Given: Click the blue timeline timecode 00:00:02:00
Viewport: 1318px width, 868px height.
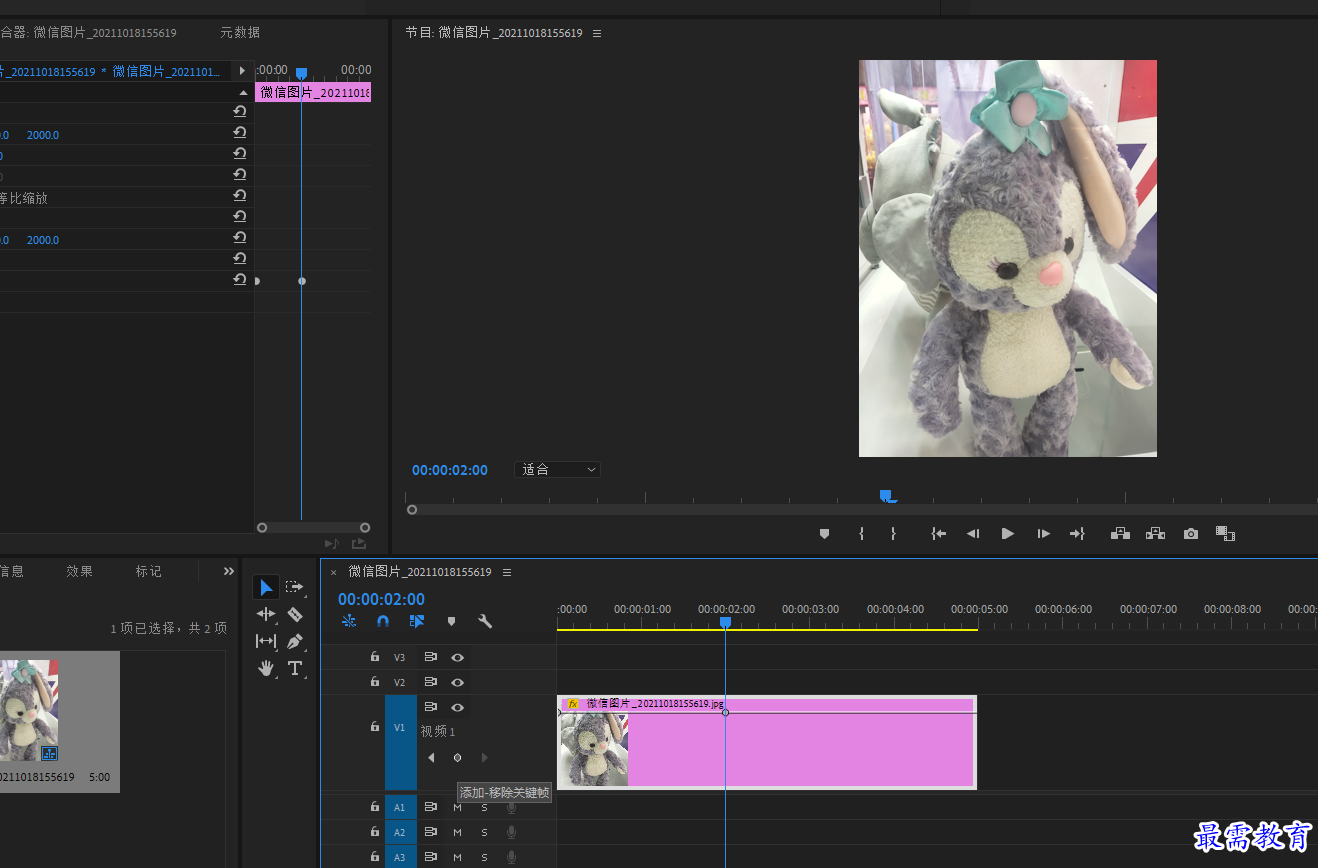Looking at the screenshot, I should click(x=381, y=599).
